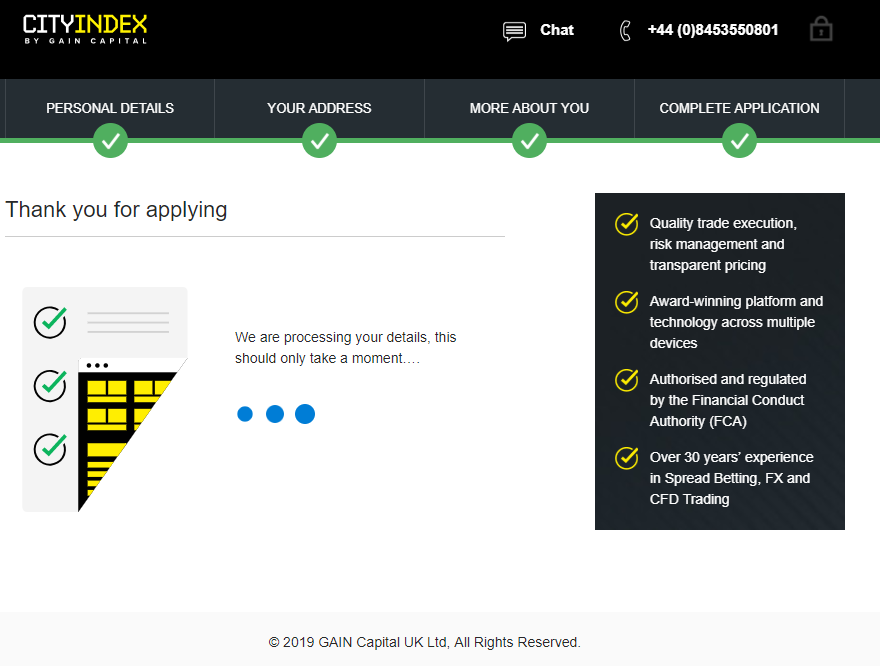Click the 'Award-winning platform and technology' text
Image resolution: width=880 pixels, height=666 pixels.
click(736, 322)
